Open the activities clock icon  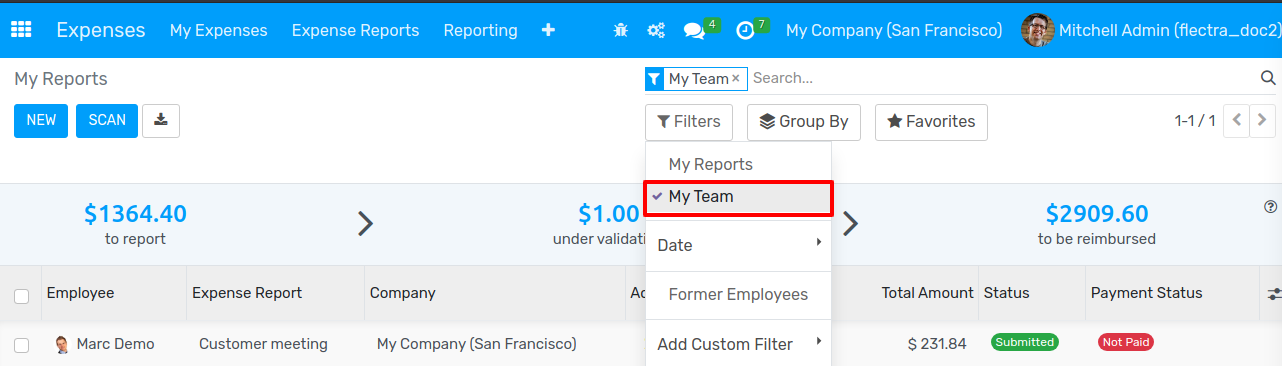click(x=745, y=31)
